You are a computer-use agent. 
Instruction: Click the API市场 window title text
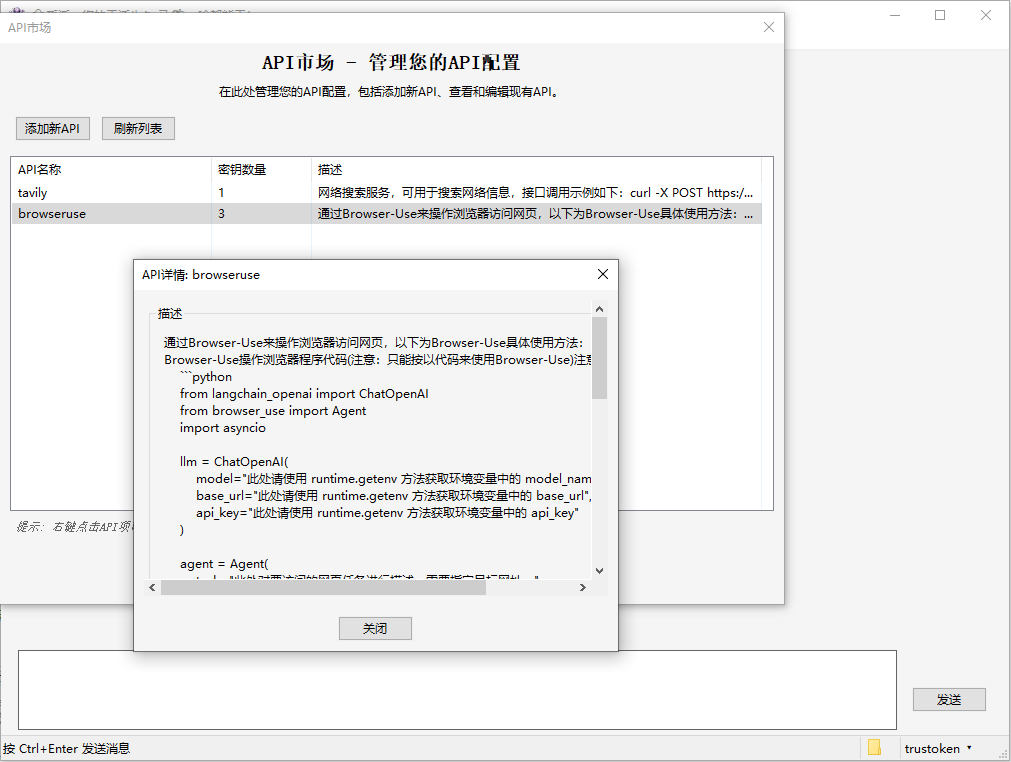pyautogui.click(x=30, y=28)
